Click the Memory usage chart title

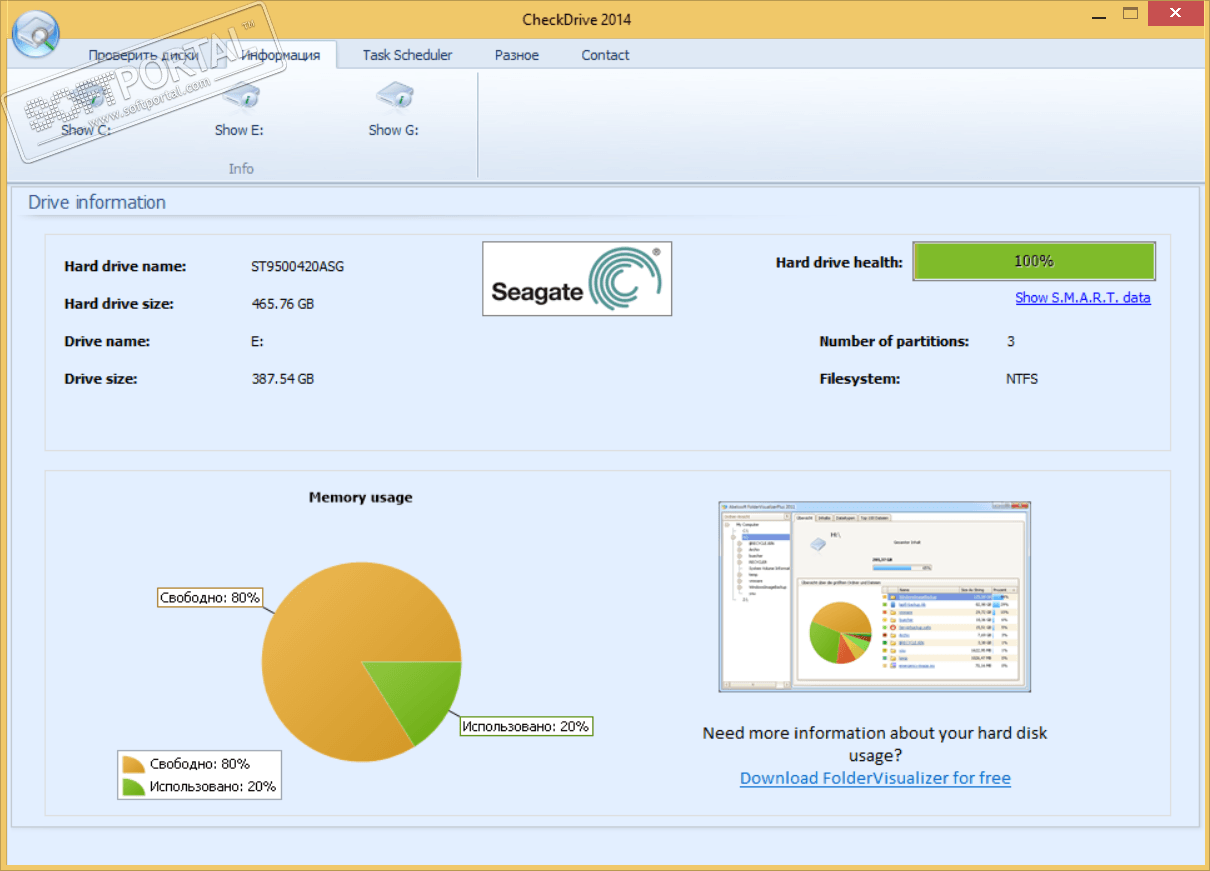[x=361, y=497]
